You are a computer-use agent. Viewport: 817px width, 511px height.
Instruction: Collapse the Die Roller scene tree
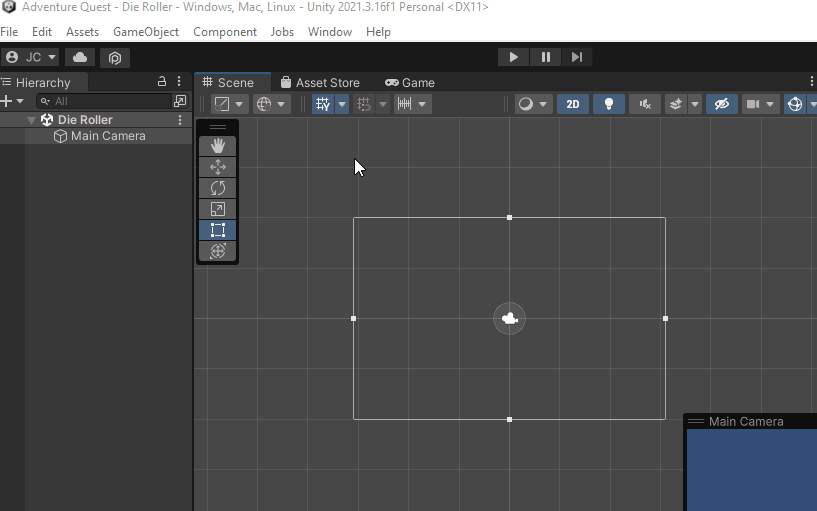(31, 120)
